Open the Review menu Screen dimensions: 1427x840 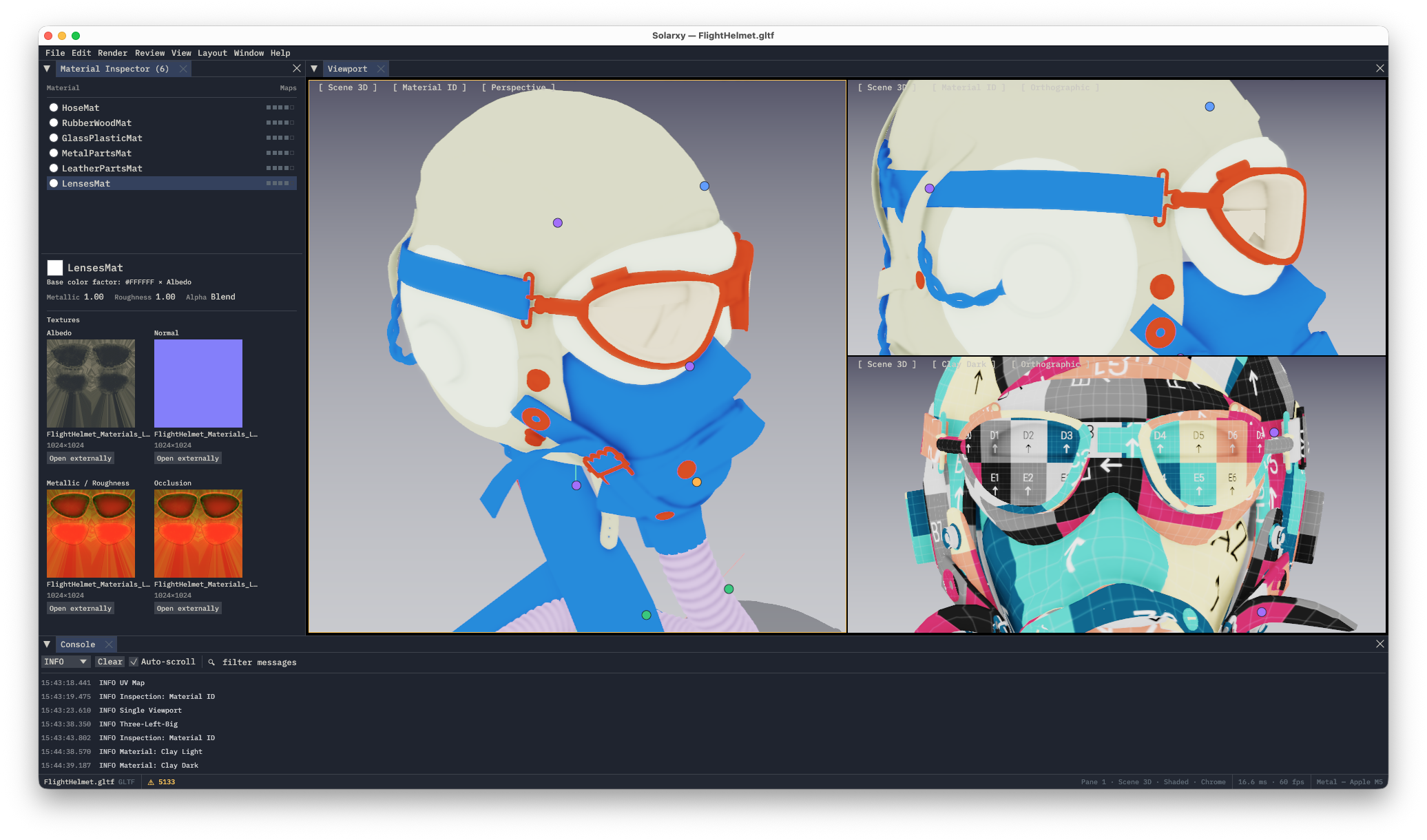pos(149,53)
